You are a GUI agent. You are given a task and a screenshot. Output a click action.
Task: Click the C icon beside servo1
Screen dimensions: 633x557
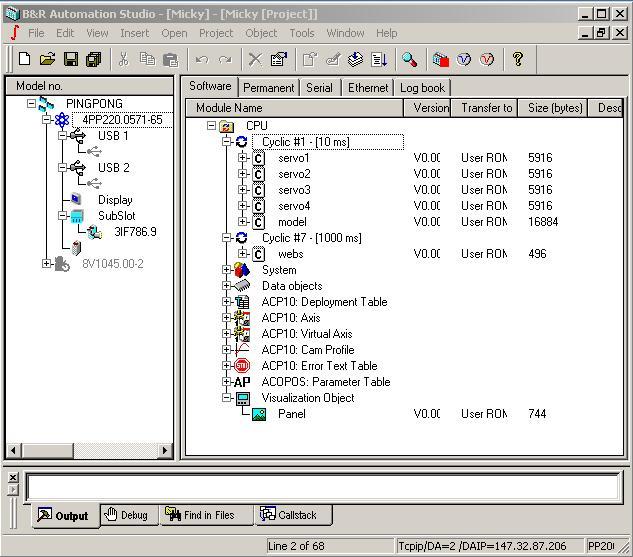[258, 158]
